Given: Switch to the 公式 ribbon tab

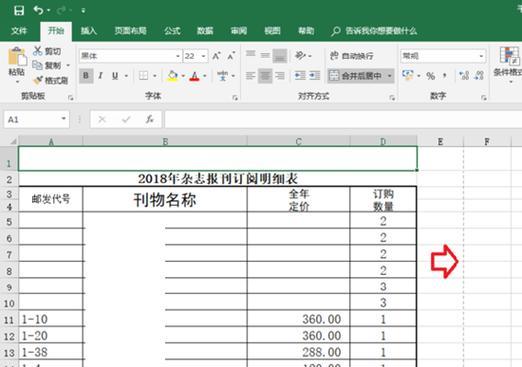Looking at the screenshot, I should pyautogui.click(x=172, y=31).
